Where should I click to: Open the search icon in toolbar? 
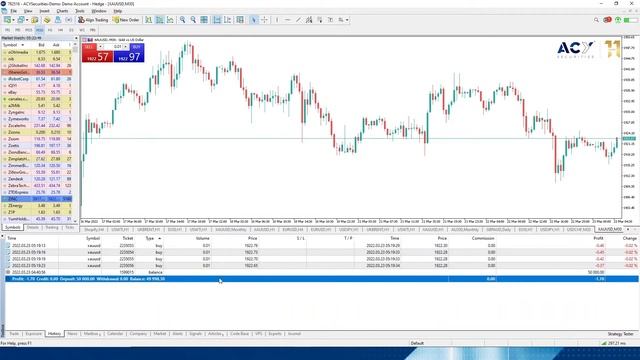coord(596,20)
